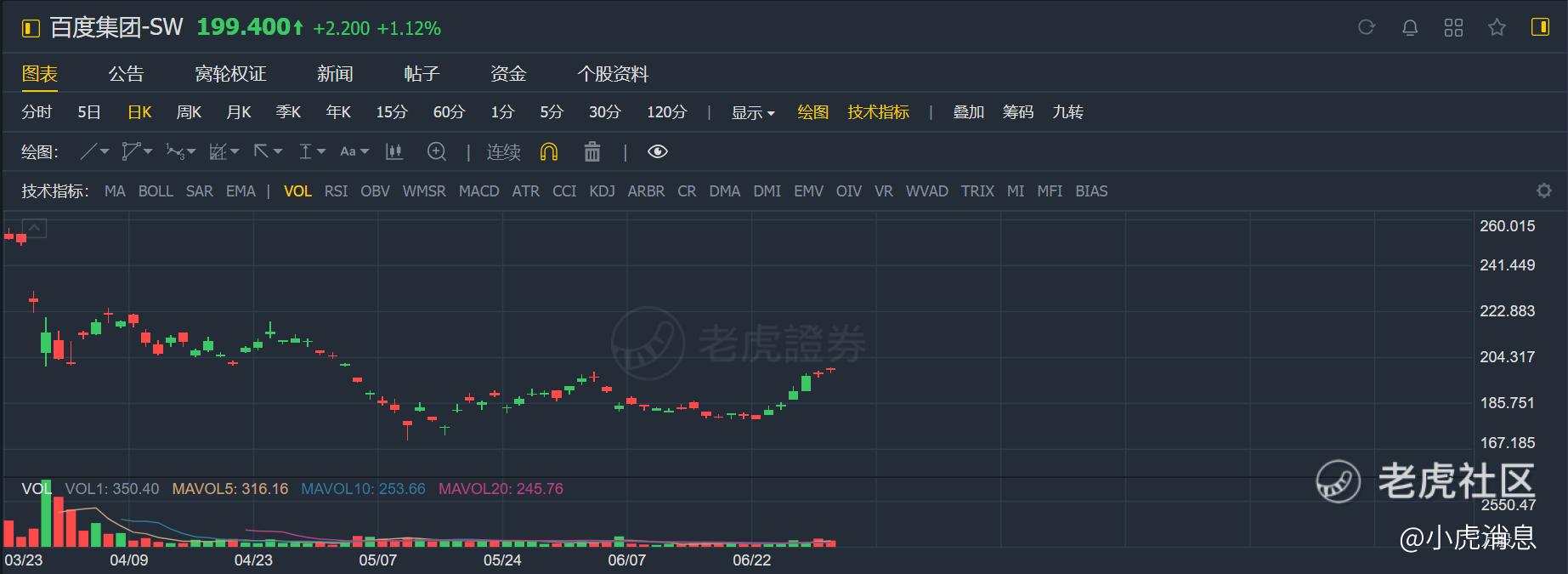Image resolution: width=1568 pixels, height=574 pixels.
Task: Select the Aa text annotation tool
Action: click(348, 151)
